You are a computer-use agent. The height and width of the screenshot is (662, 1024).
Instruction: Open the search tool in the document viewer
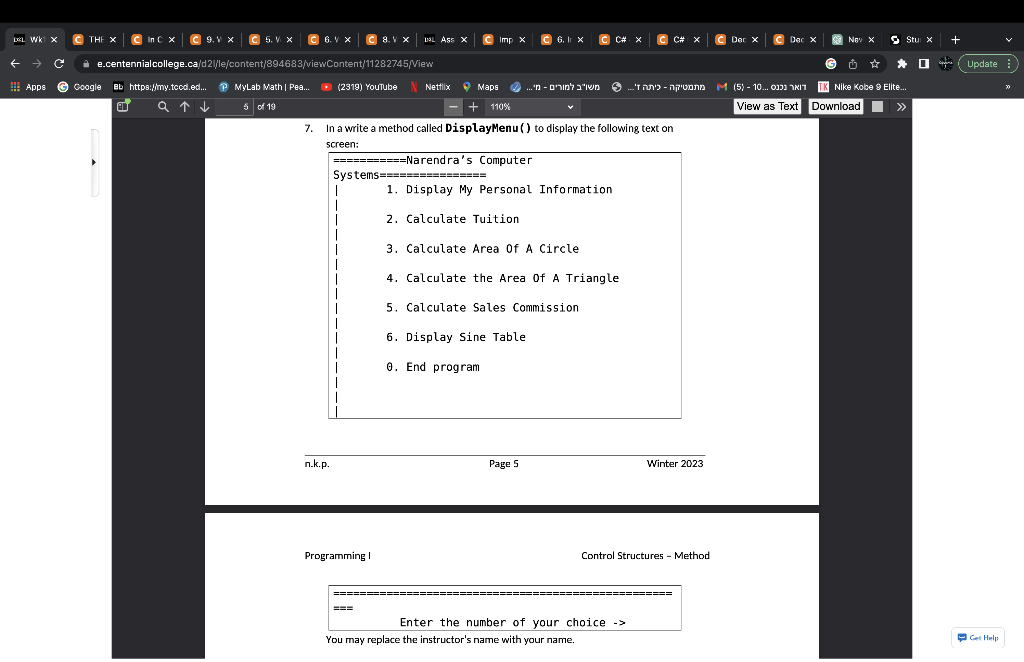[163, 106]
